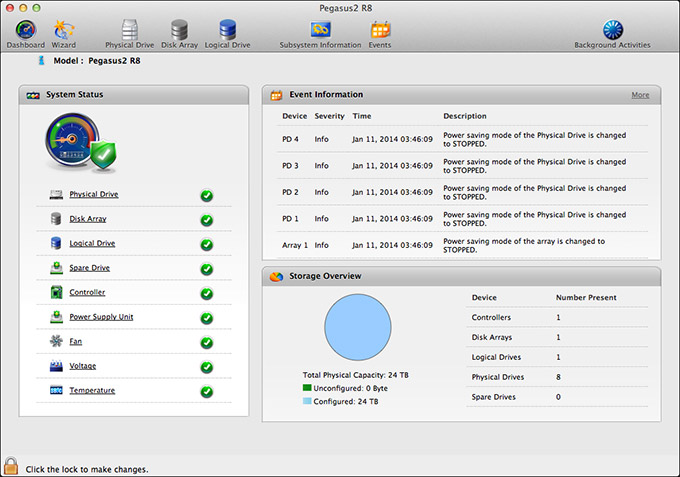
Task: Open the Temperature link
Action: [92, 390]
